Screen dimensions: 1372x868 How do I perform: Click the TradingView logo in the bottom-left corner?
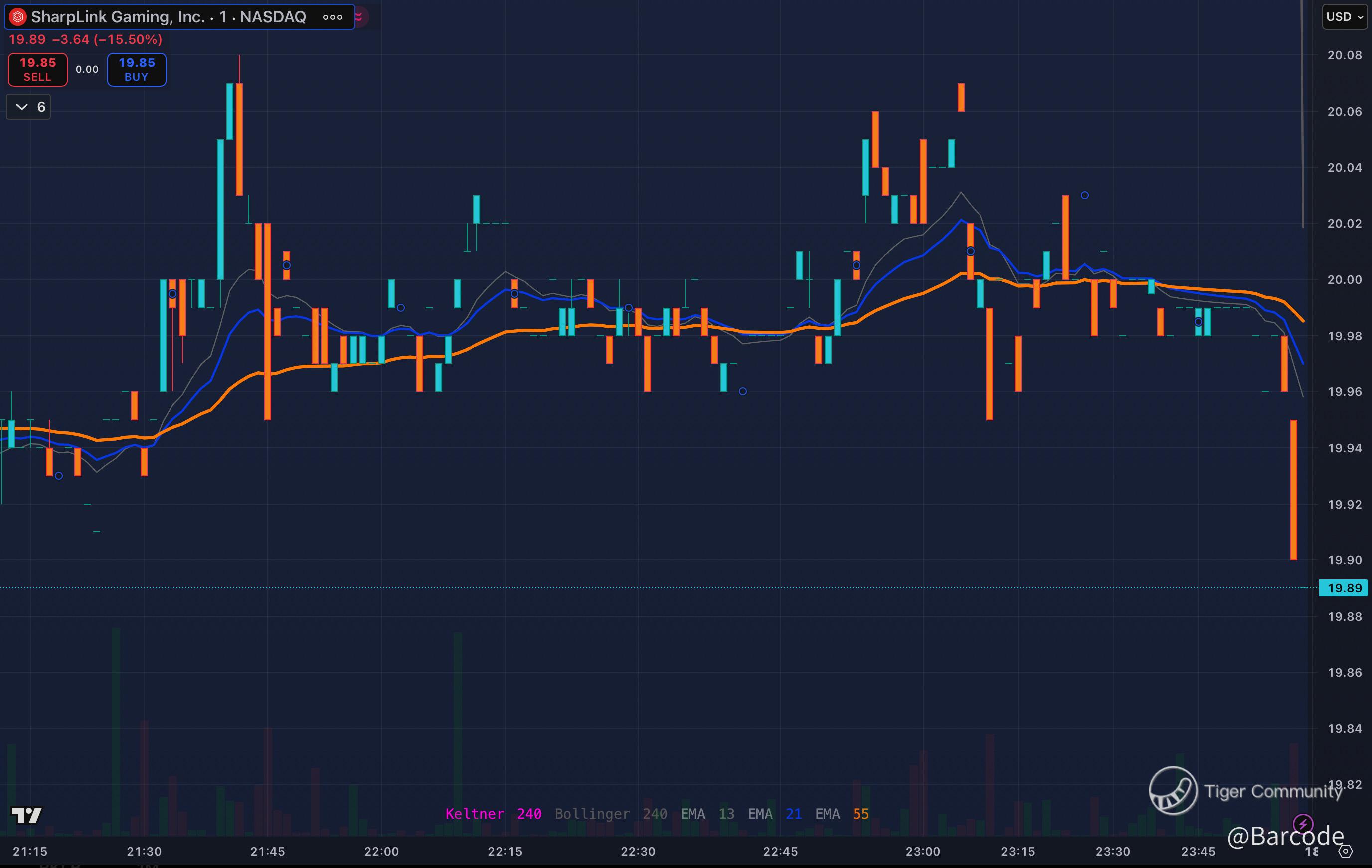click(x=26, y=815)
